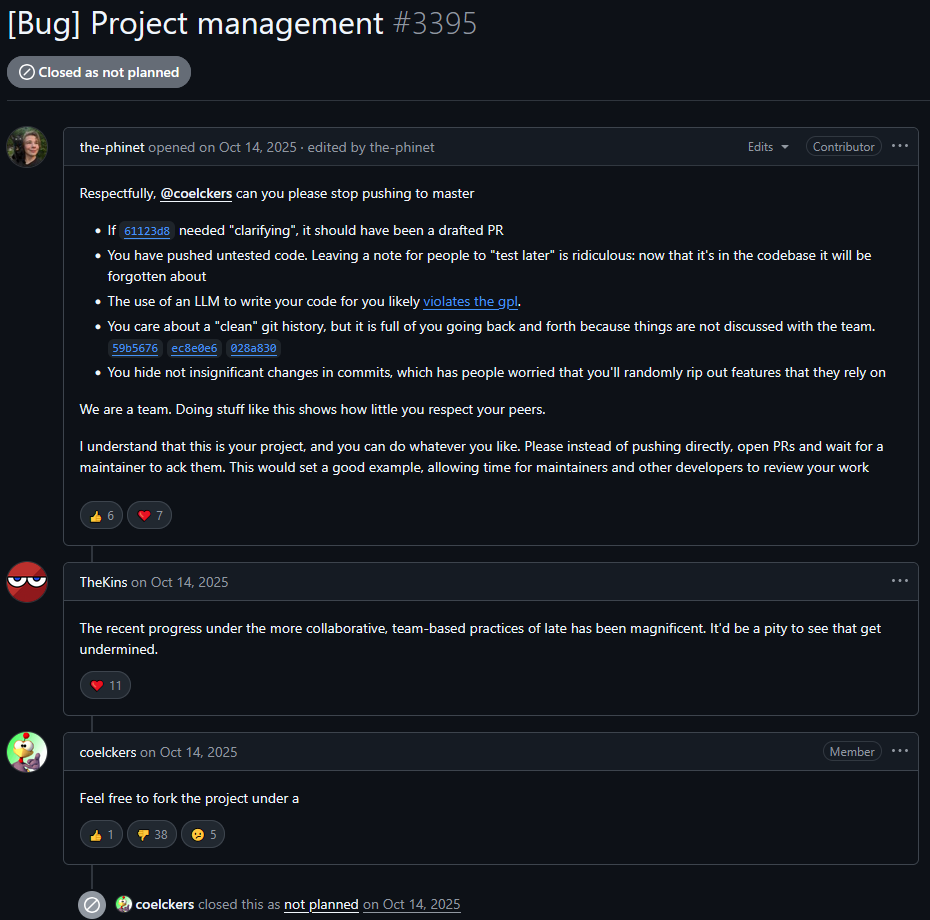930x920 pixels.
Task: Toggle heart reaction with 7 on first comment
Action: tap(150, 516)
